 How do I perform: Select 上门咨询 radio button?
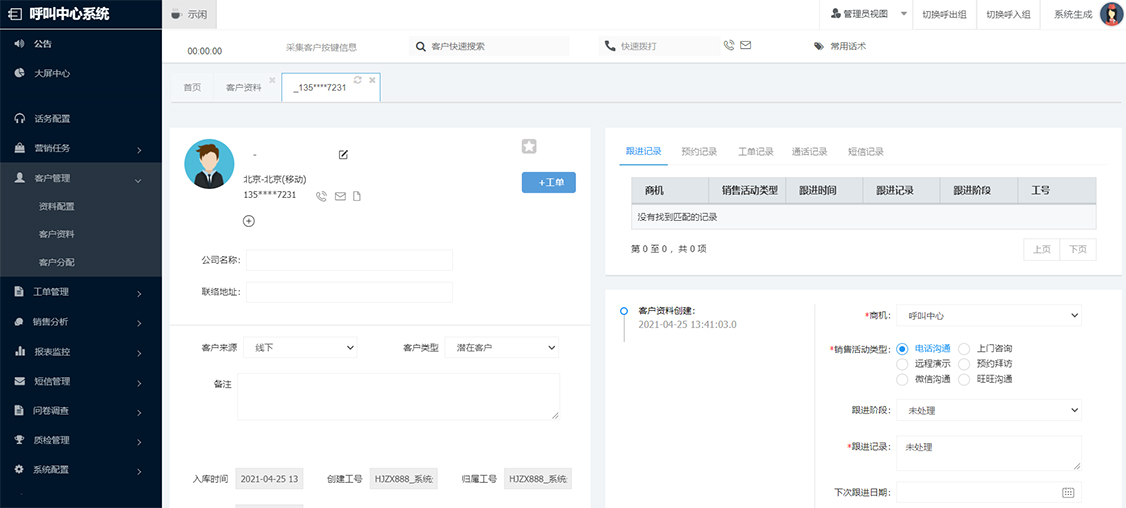click(x=964, y=348)
